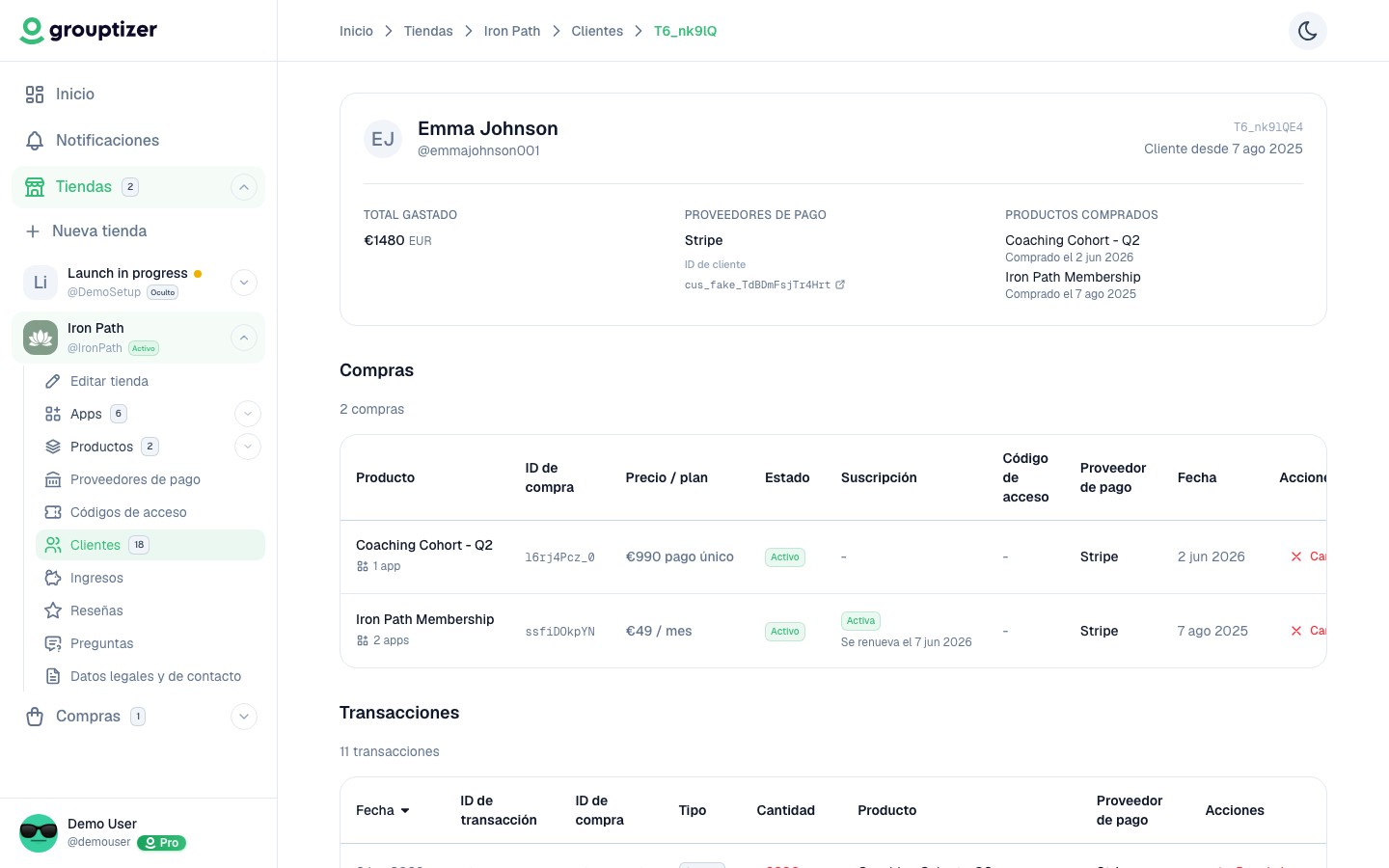
Task: Click the 2 apps icon under Iron Path Membership
Action: 363,640
